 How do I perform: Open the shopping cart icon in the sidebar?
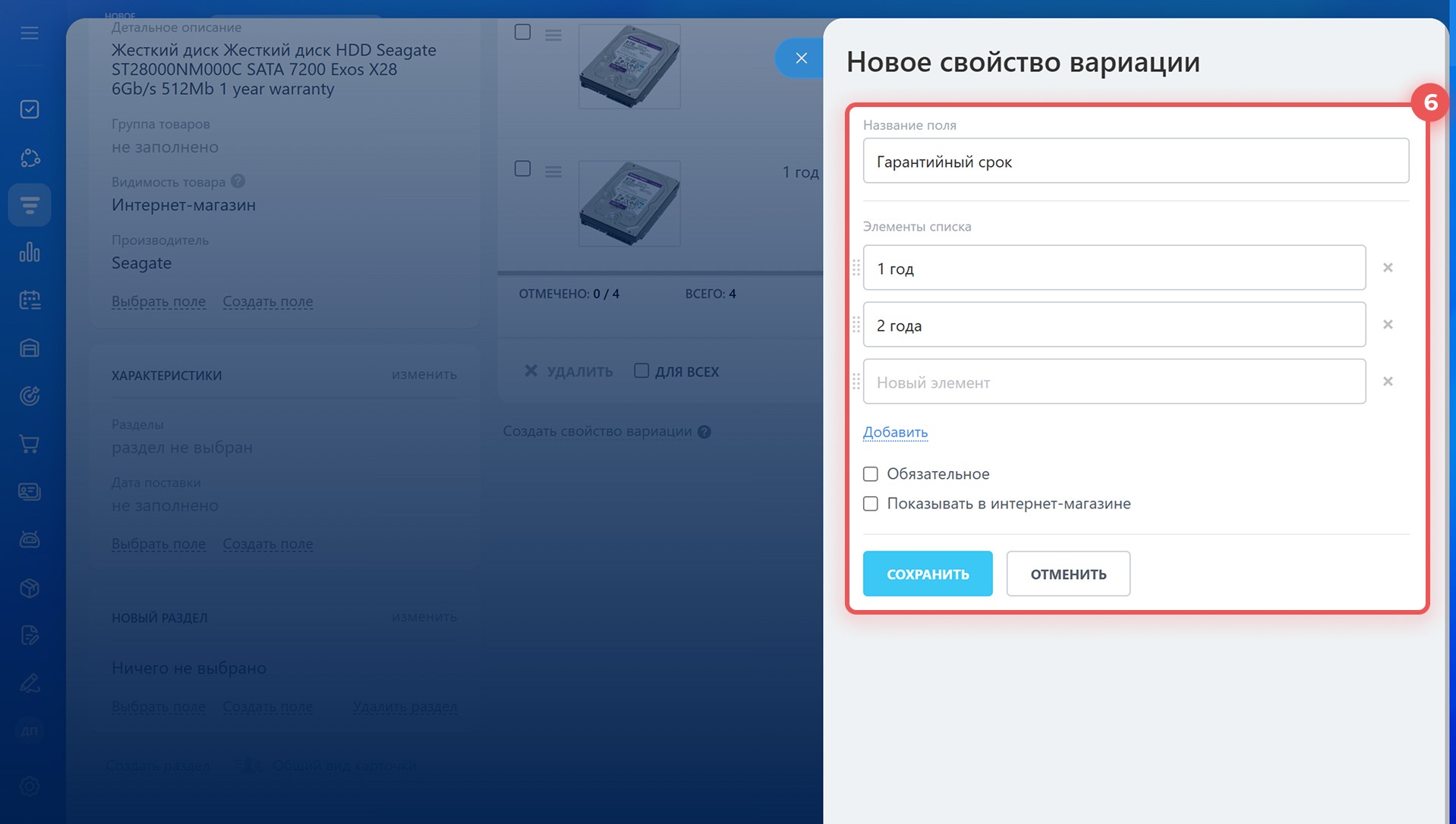[x=30, y=444]
